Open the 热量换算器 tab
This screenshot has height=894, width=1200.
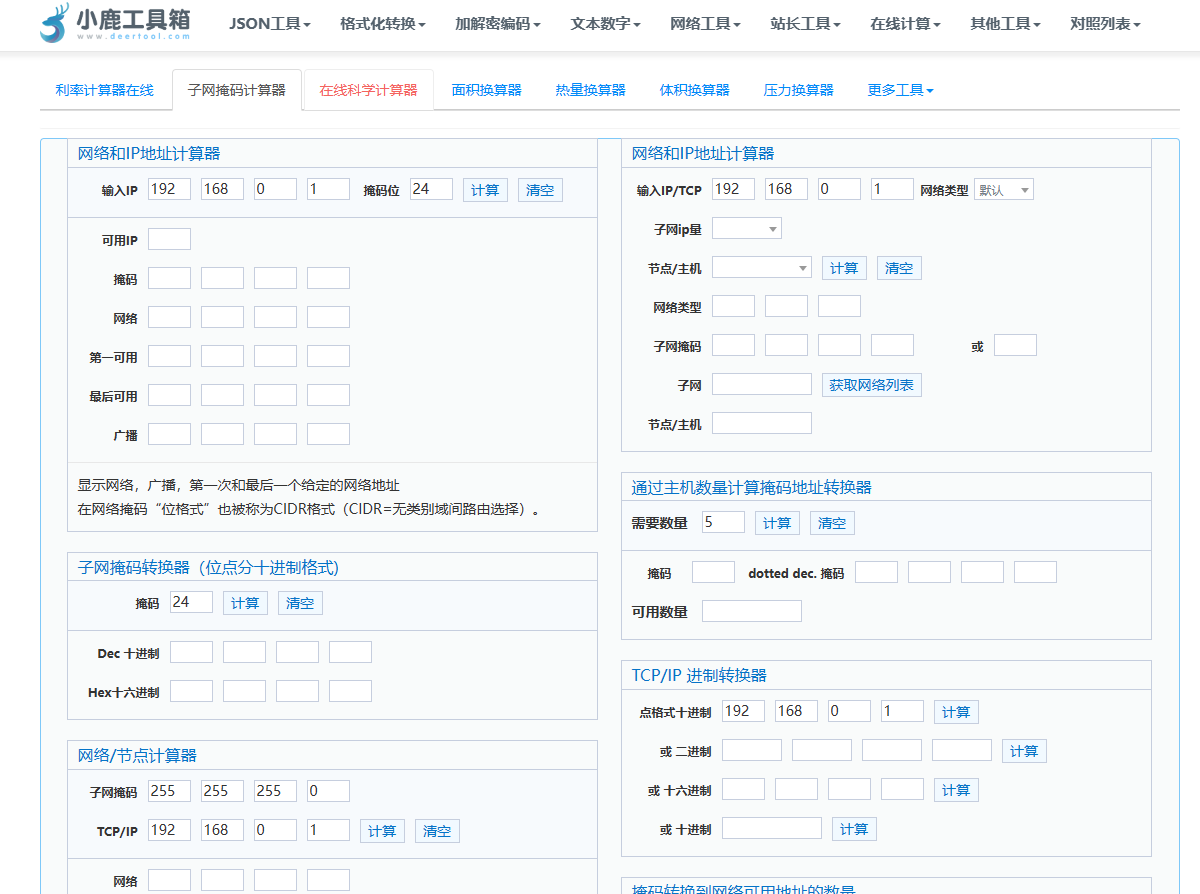coord(591,90)
